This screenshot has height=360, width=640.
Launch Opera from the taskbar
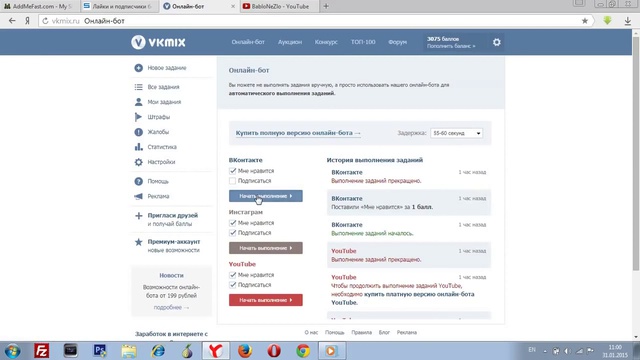pos(274,351)
